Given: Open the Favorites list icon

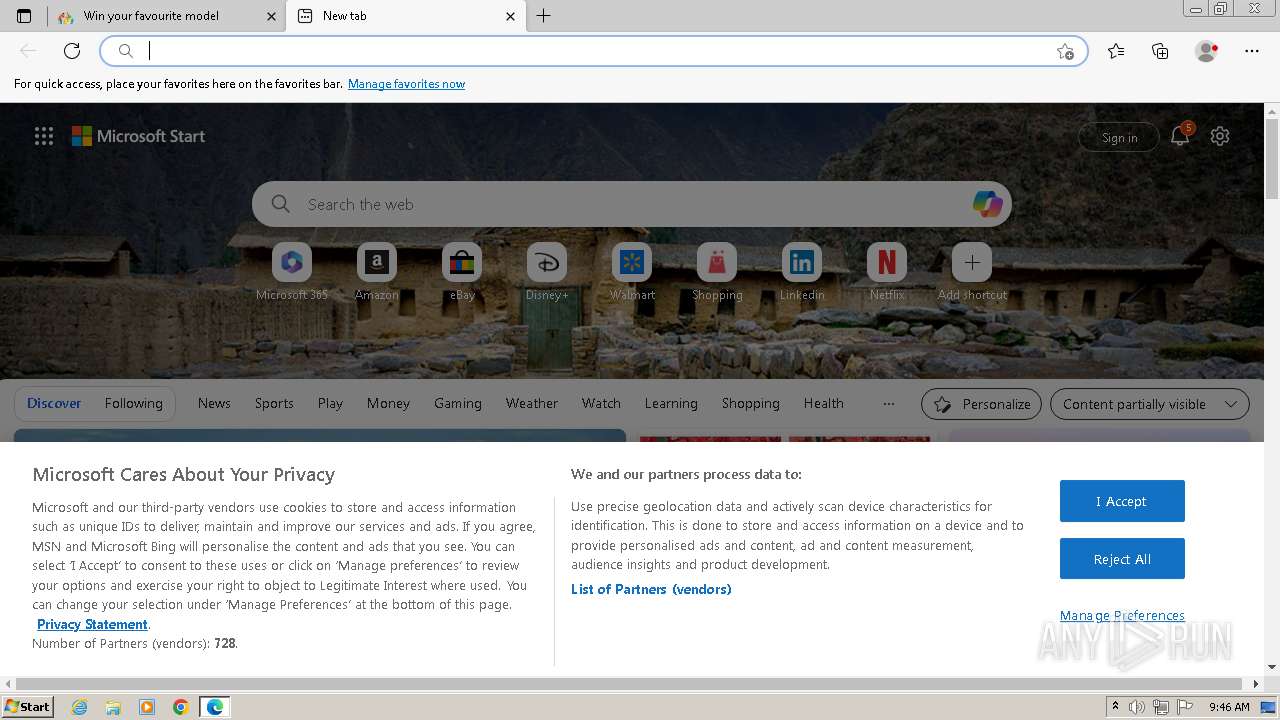Looking at the screenshot, I should pyautogui.click(x=1116, y=51).
